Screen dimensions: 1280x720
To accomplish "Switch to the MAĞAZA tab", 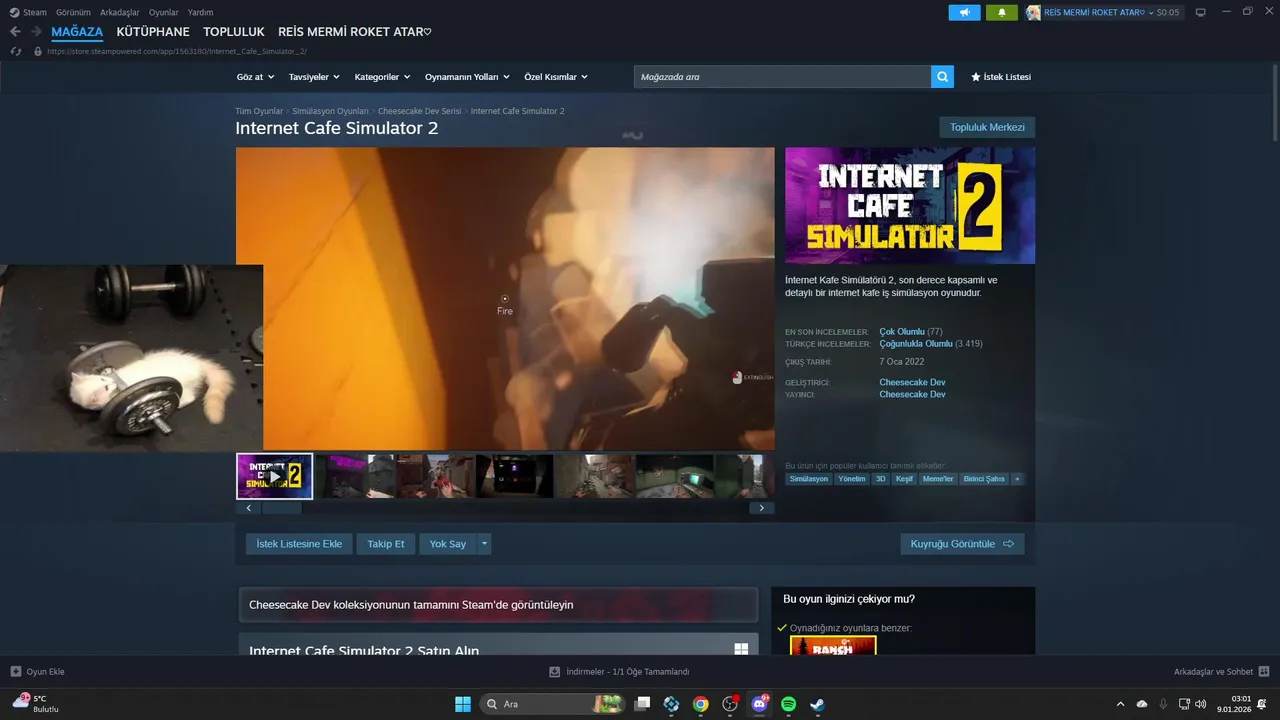I will click(x=77, y=32).
